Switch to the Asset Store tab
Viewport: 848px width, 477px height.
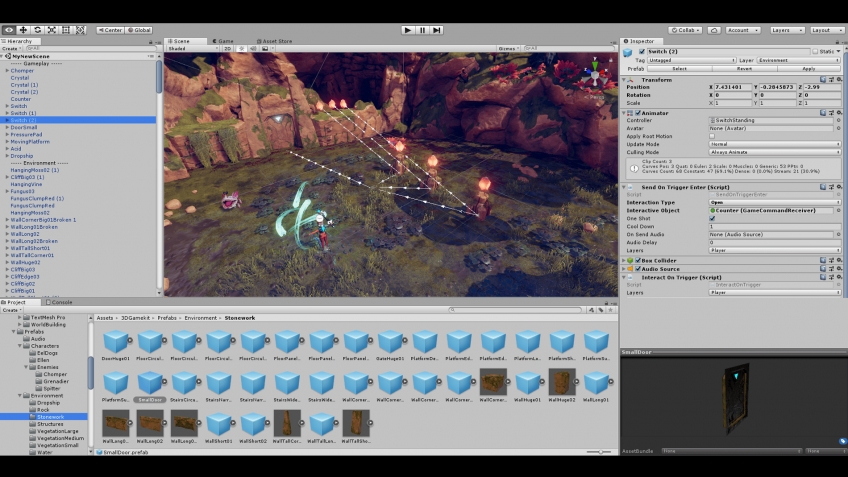274,41
